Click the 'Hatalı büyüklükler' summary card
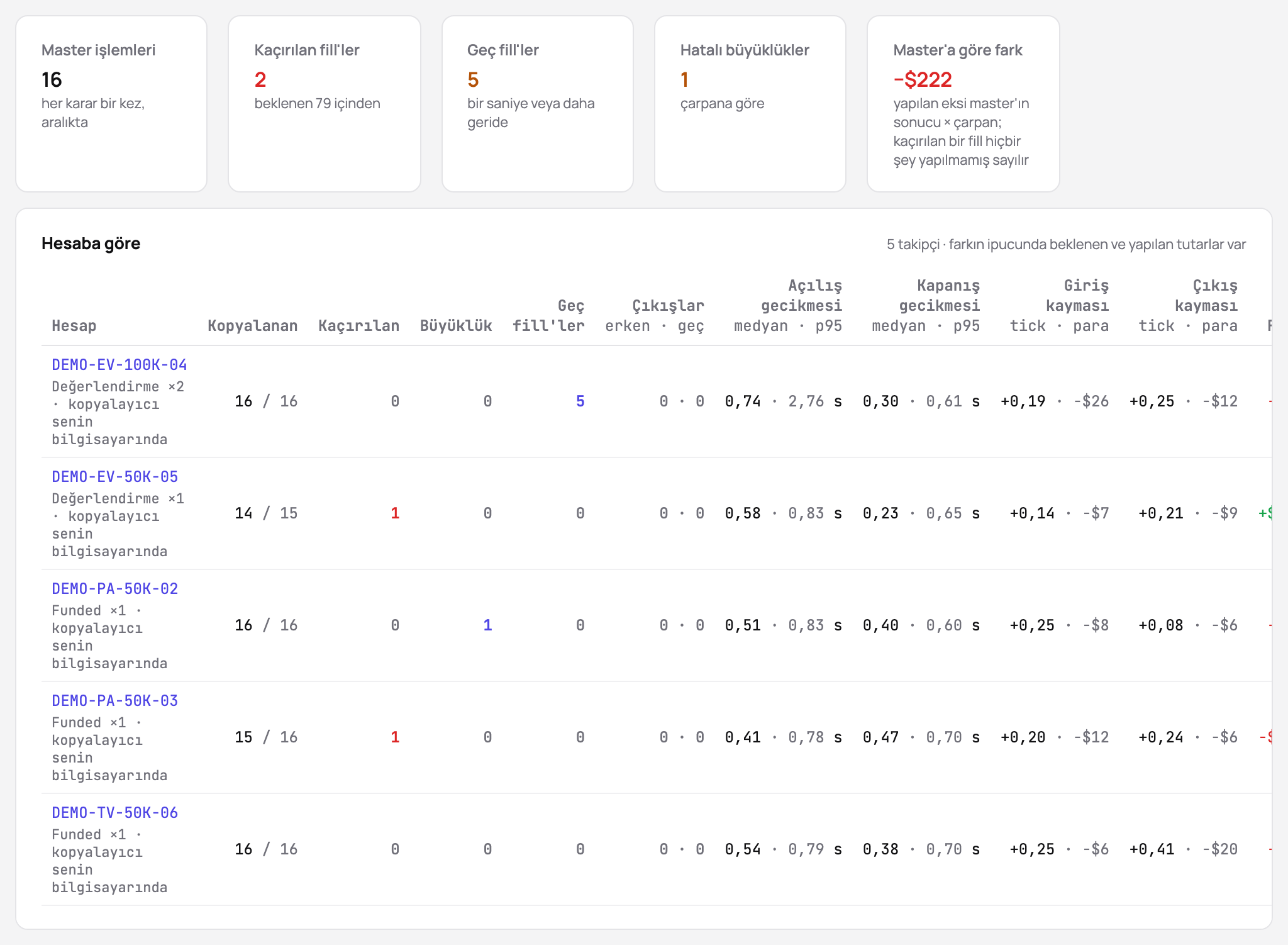This screenshot has width=1288, height=945. tap(750, 104)
